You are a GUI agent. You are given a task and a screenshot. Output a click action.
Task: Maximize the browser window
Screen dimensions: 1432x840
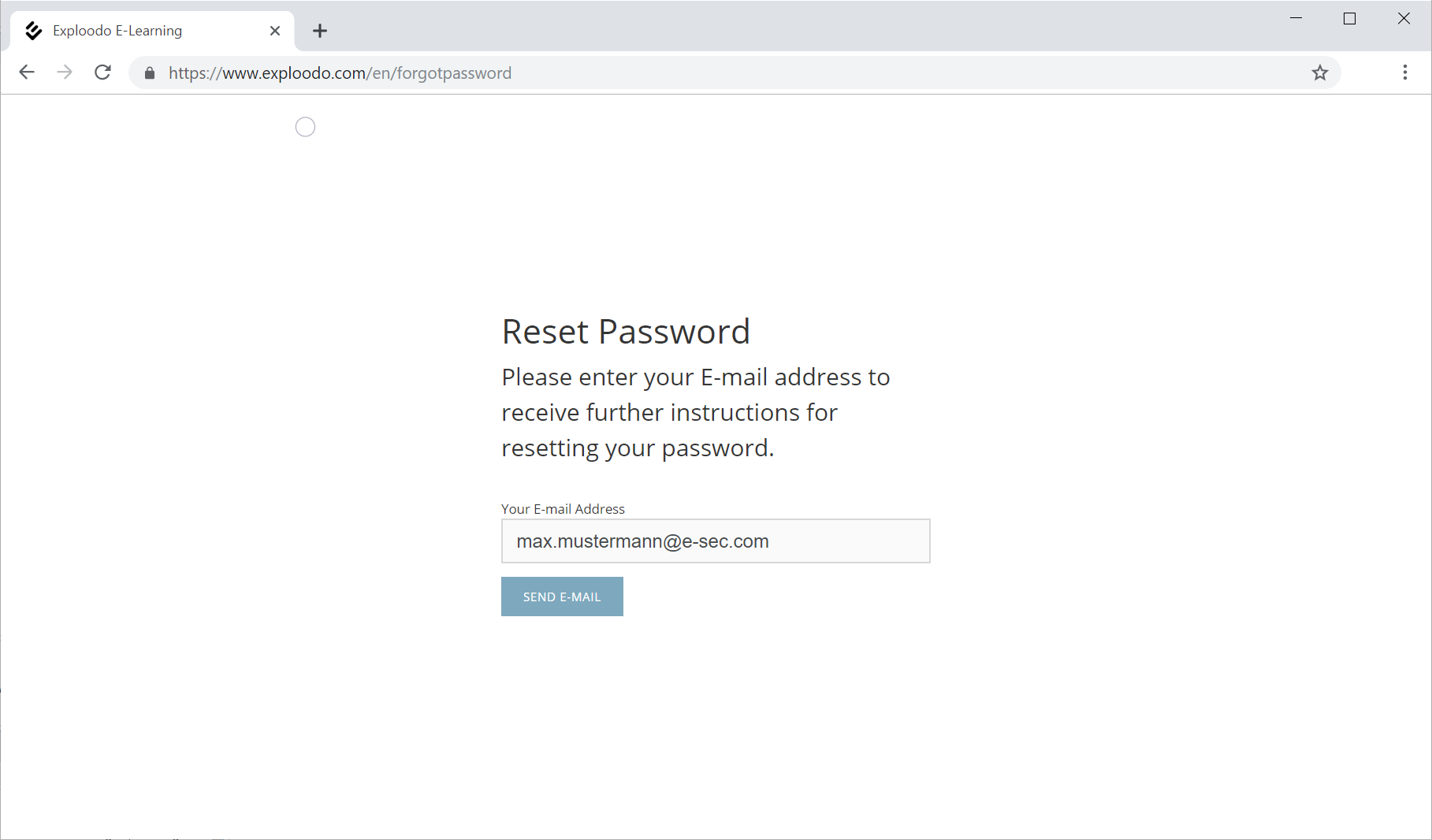1349,18
